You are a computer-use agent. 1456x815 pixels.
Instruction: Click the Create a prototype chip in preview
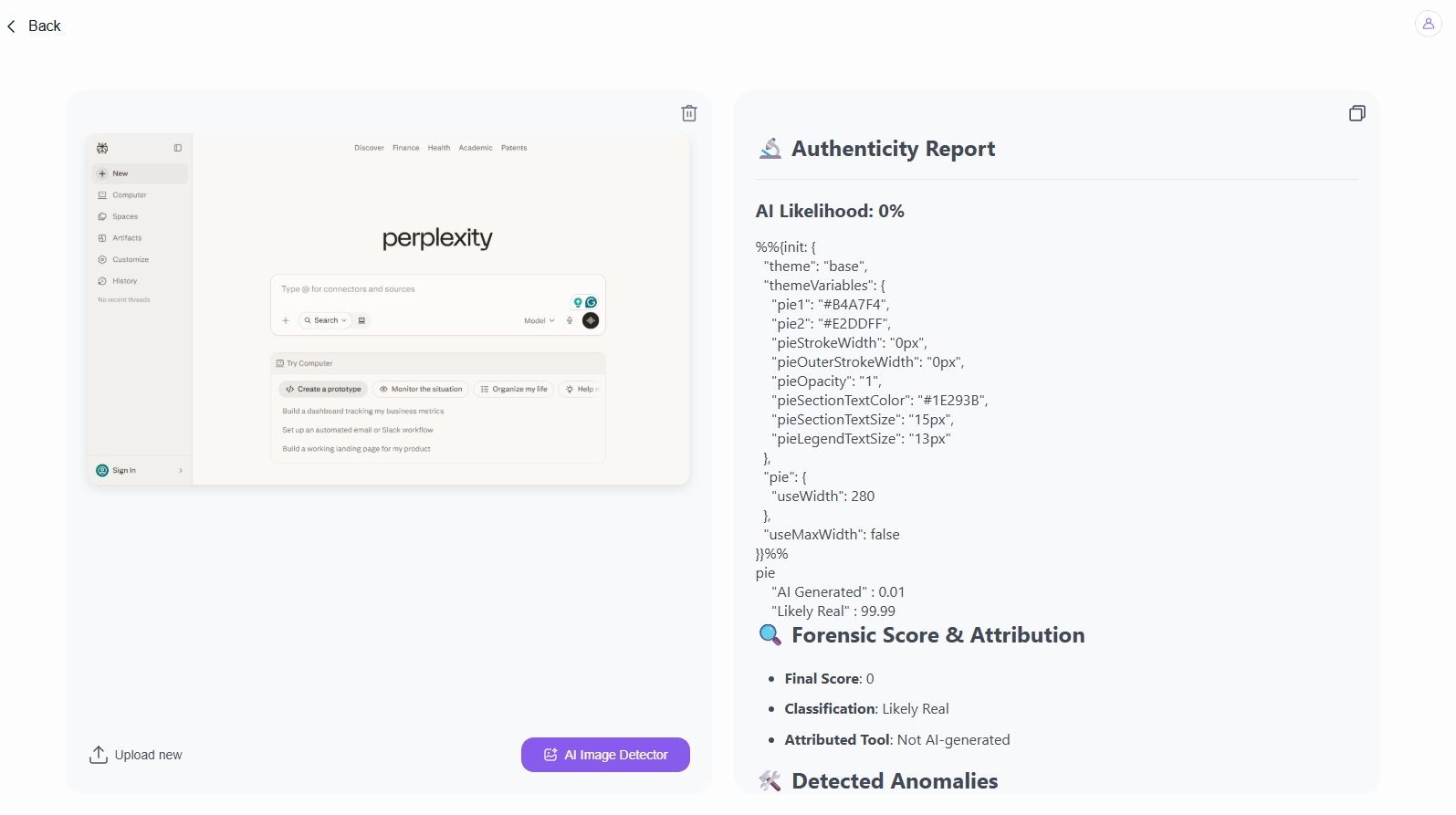tap(323, 389)
